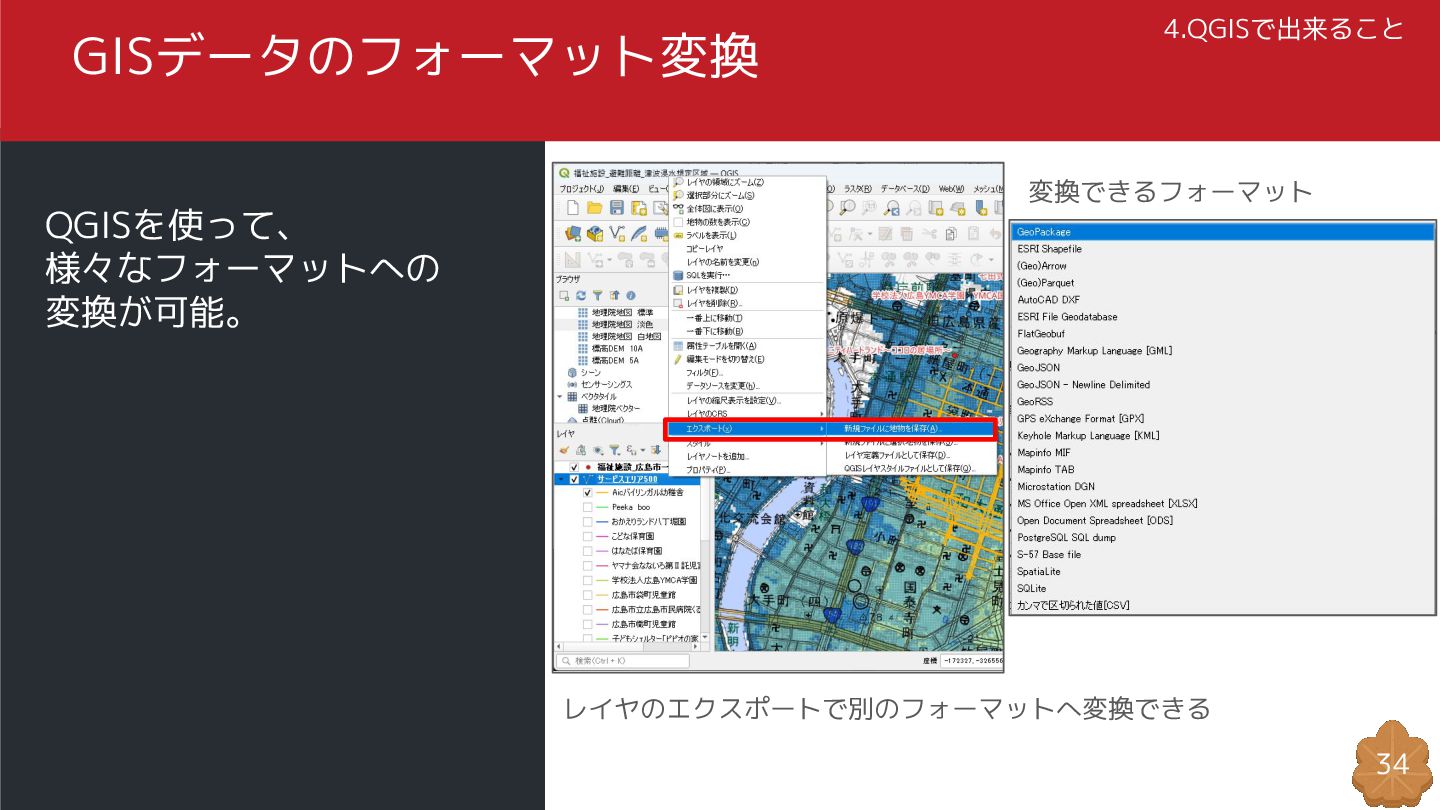Select the GeoPackage format option
1440x810 pixels.
click(1222, 232)
